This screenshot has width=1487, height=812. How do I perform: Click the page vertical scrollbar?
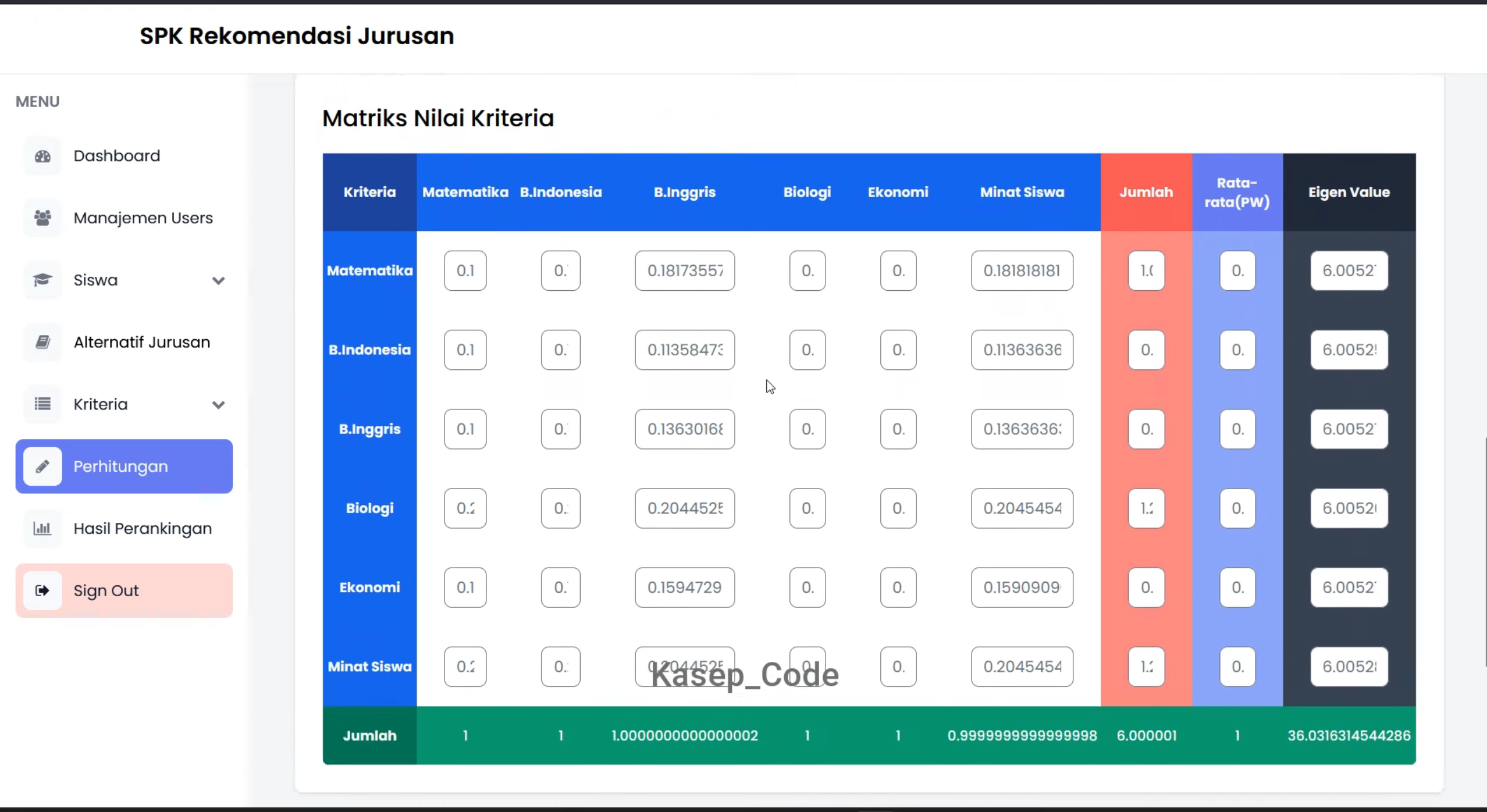[1485, 551]
